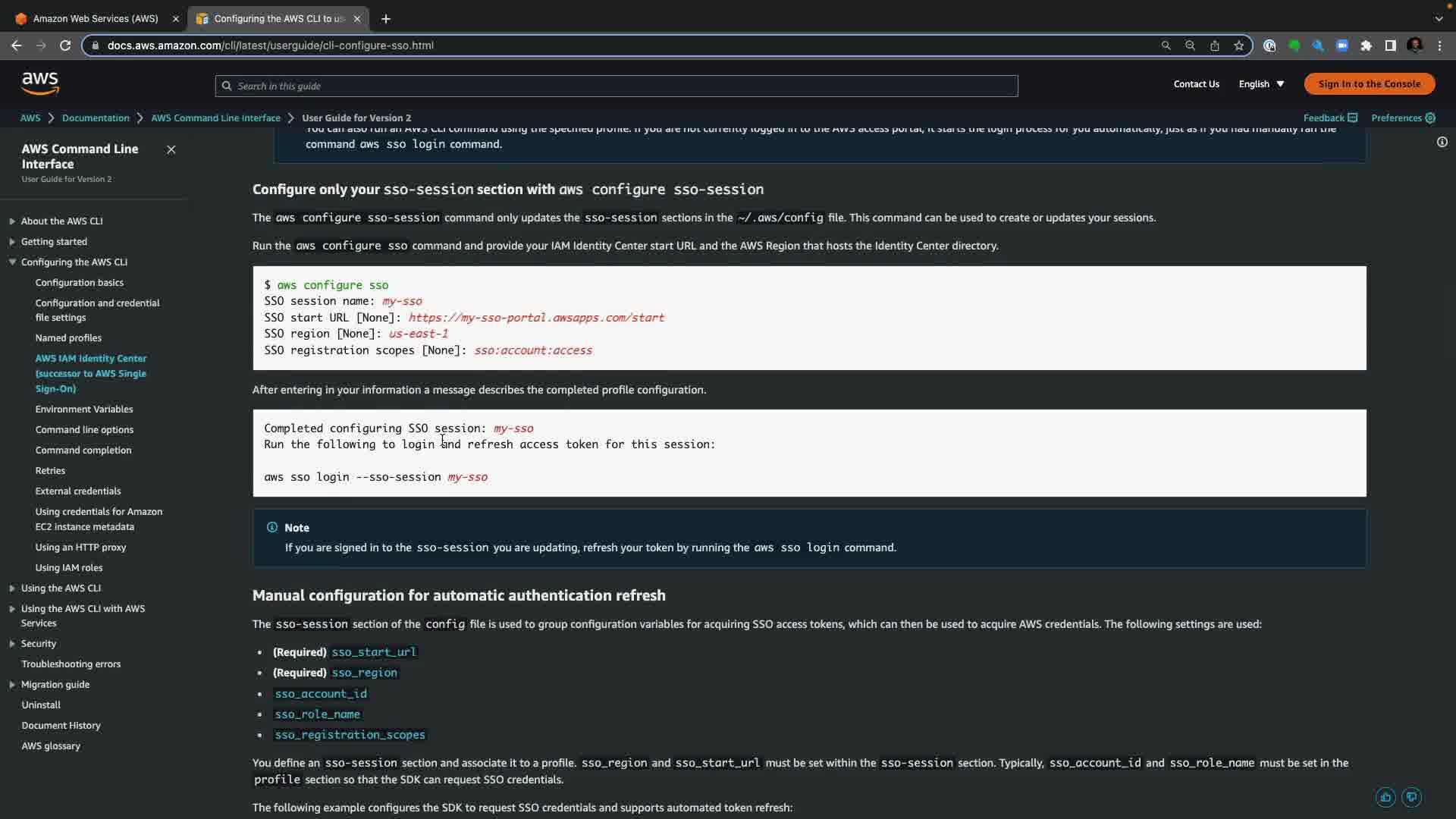Click the thumbs up feedback icon

[x=1385, y=797]
